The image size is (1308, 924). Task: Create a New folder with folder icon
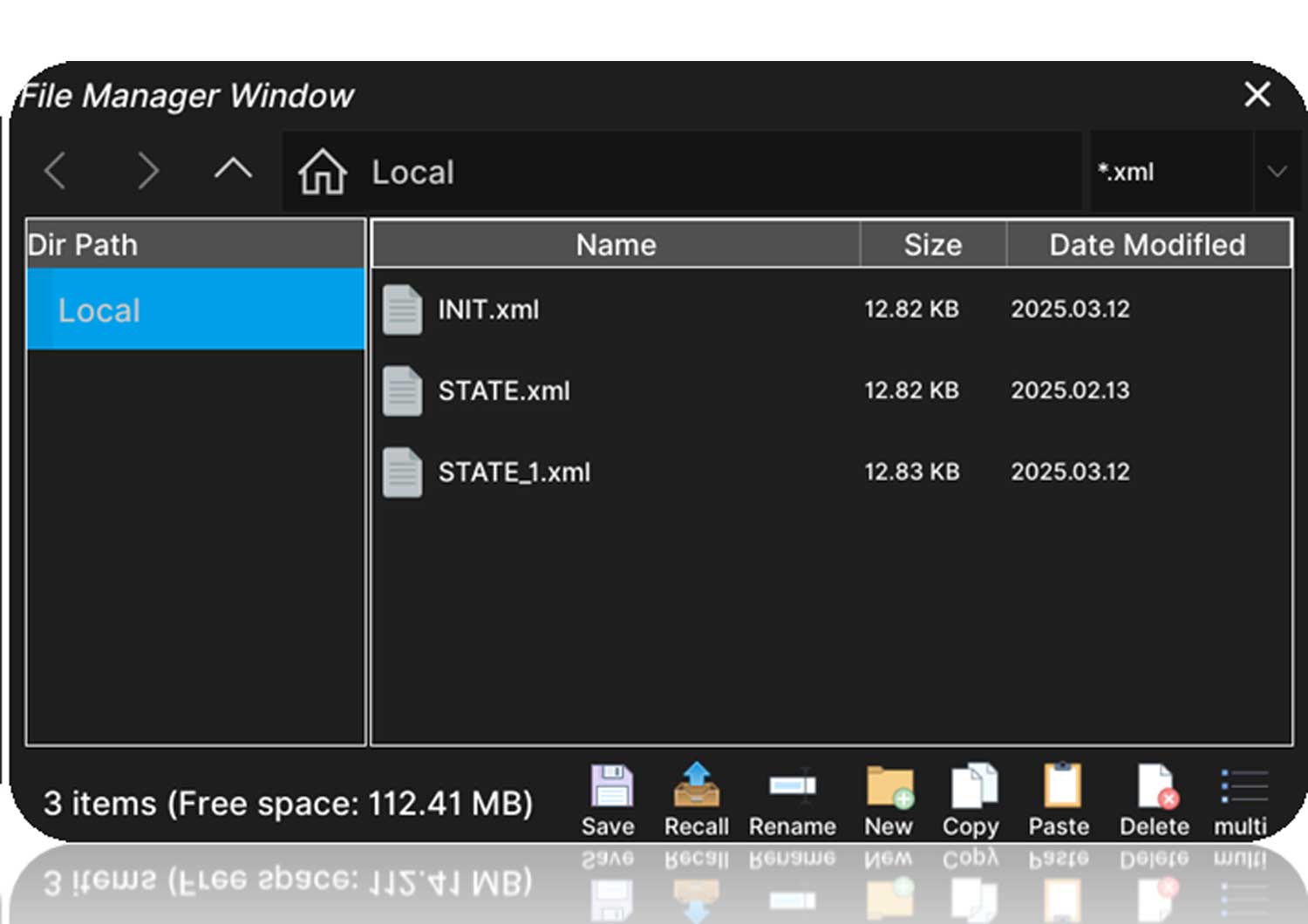(x=889, y=787)
